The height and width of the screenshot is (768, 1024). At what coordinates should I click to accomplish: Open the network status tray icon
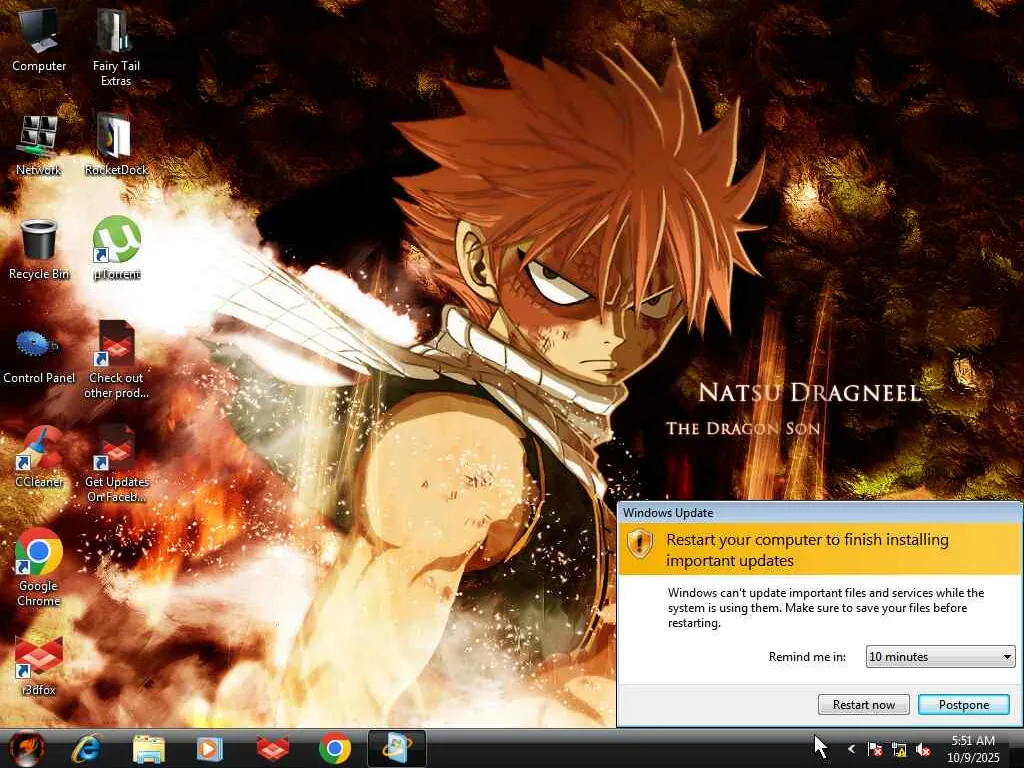click(899, 749)
